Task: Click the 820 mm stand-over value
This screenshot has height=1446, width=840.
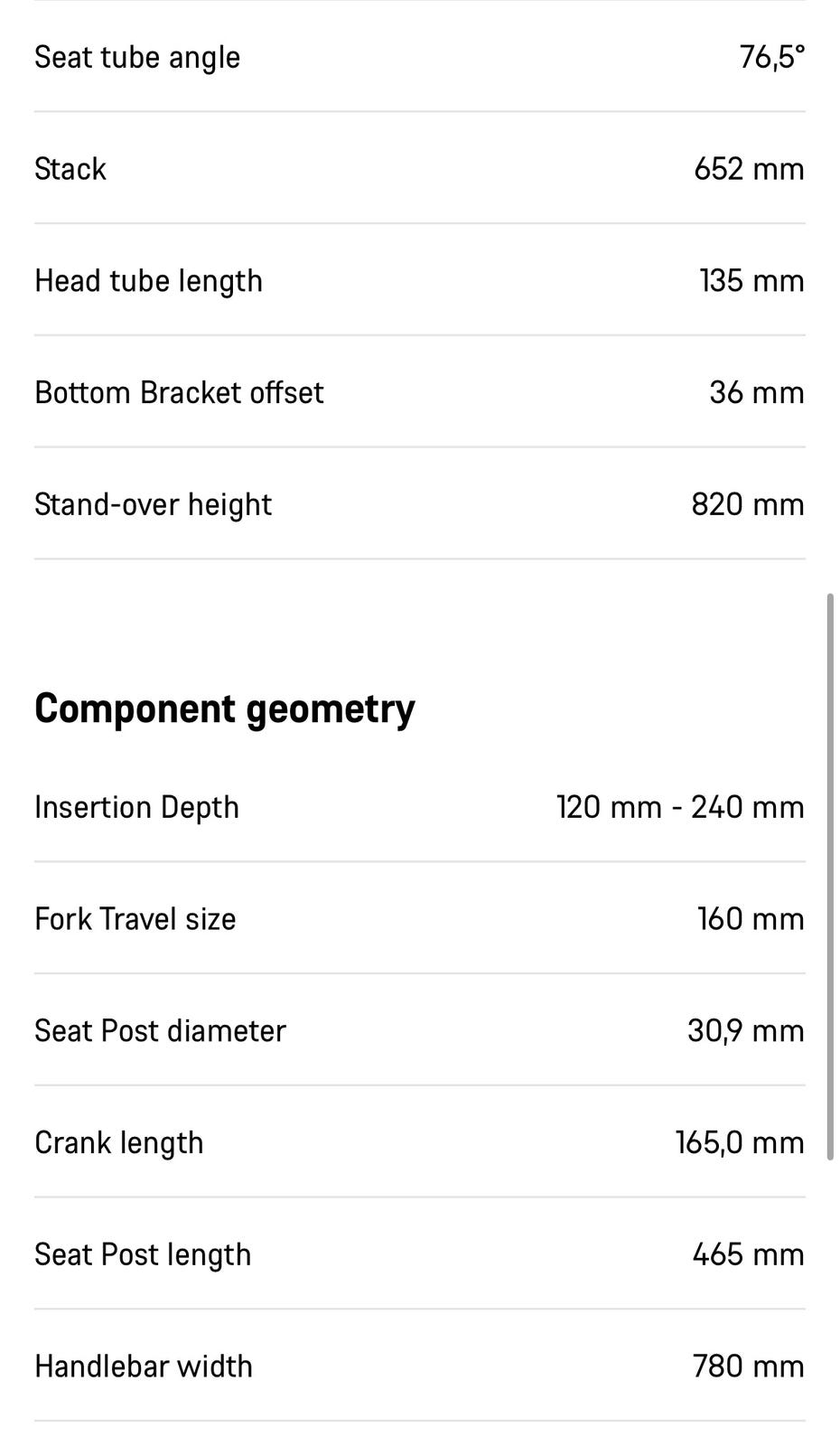Action: [748, 504]
